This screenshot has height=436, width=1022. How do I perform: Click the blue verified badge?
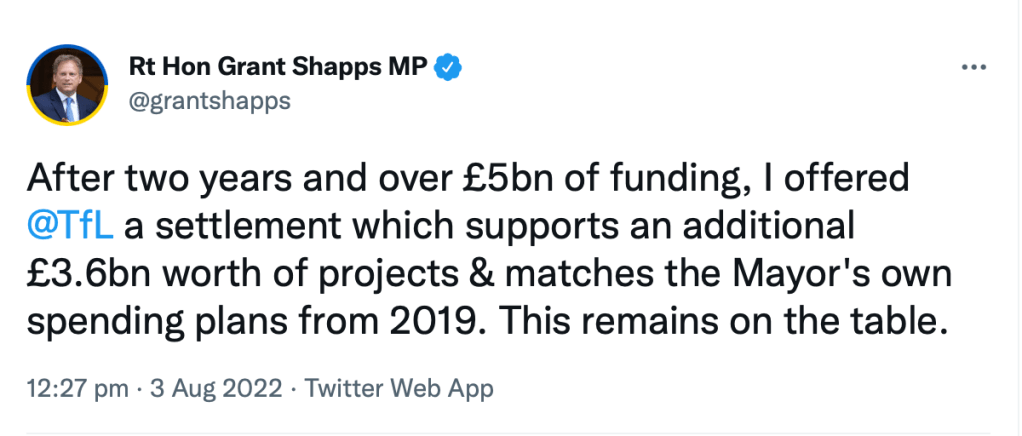point(449,67)
